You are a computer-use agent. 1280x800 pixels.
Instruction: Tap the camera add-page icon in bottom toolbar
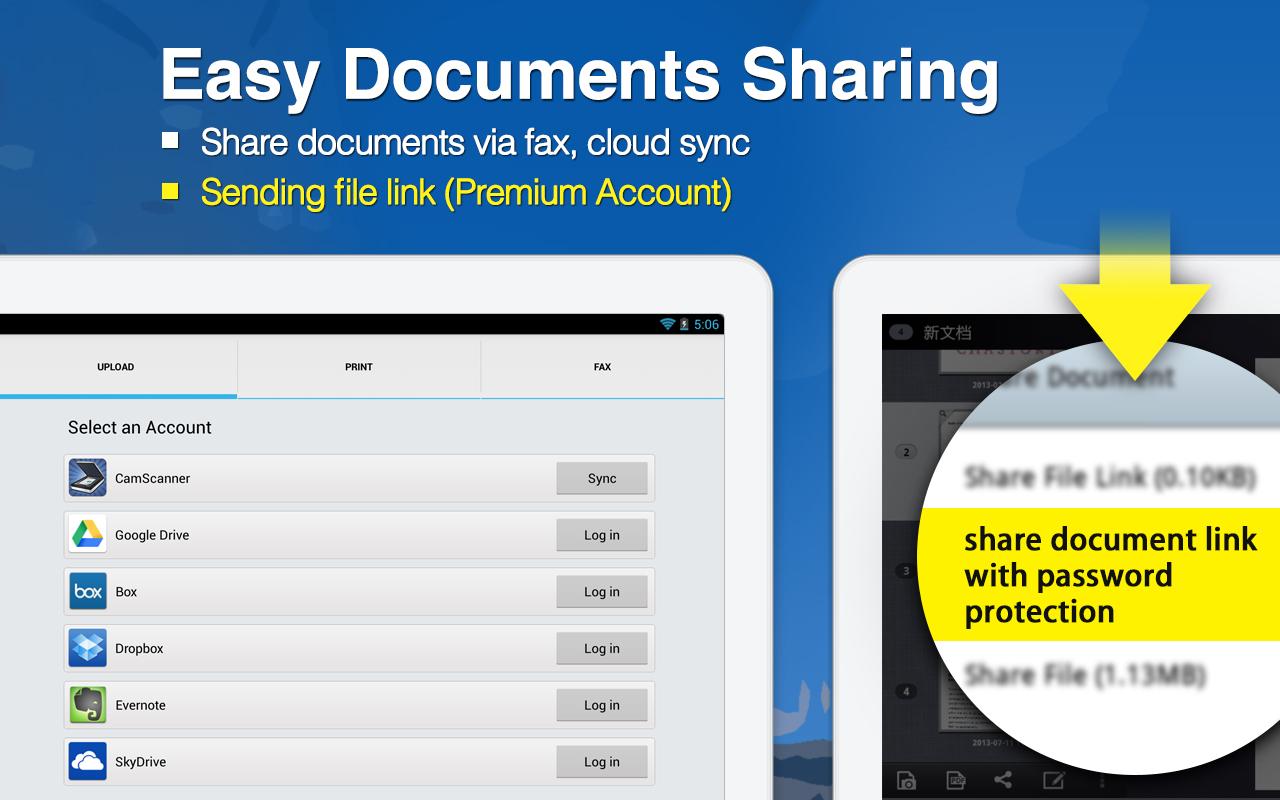(906, 781)
